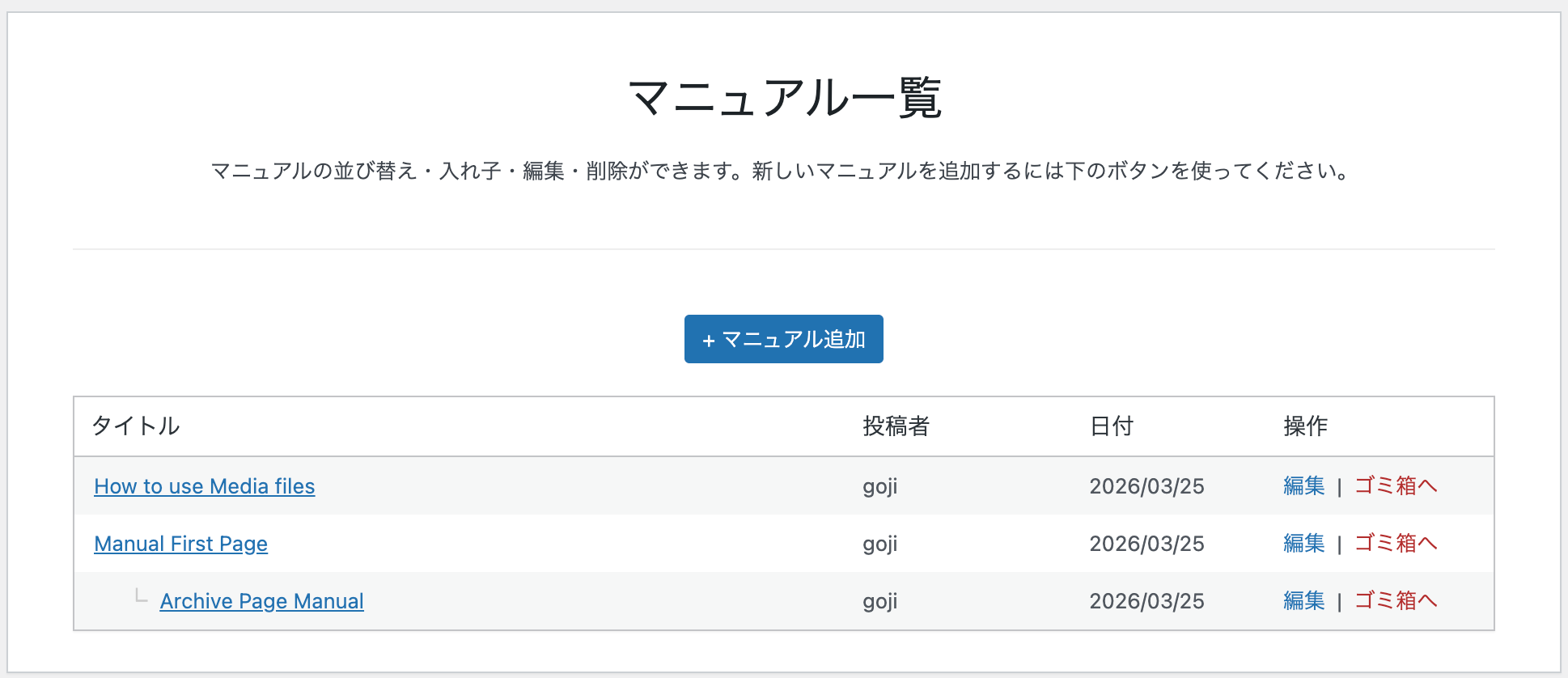The height and width of the screenshot is (678, 1568).
Task: Click the マニュアル一覧 page heading
Action: click(784, 99)
